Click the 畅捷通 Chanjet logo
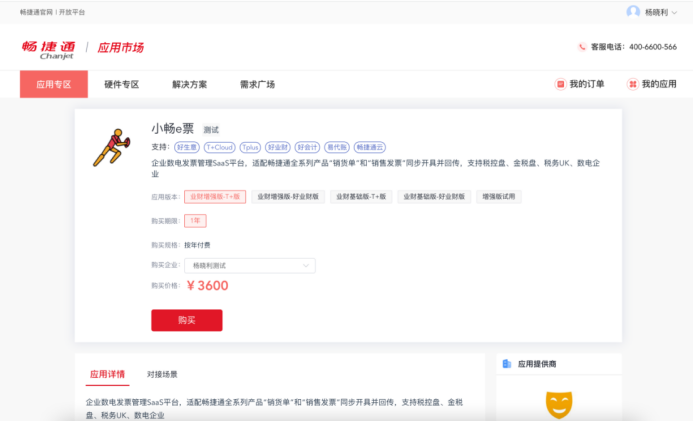693x422 pixels. point(48,50)
